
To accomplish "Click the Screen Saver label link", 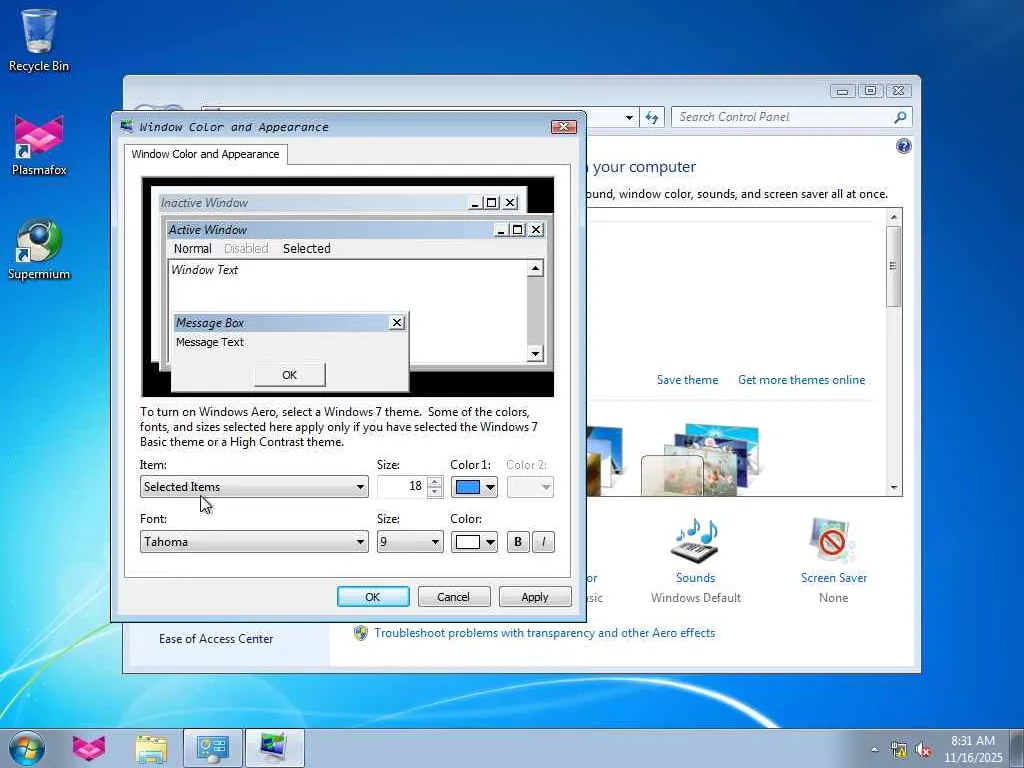I will coord(834,578).
